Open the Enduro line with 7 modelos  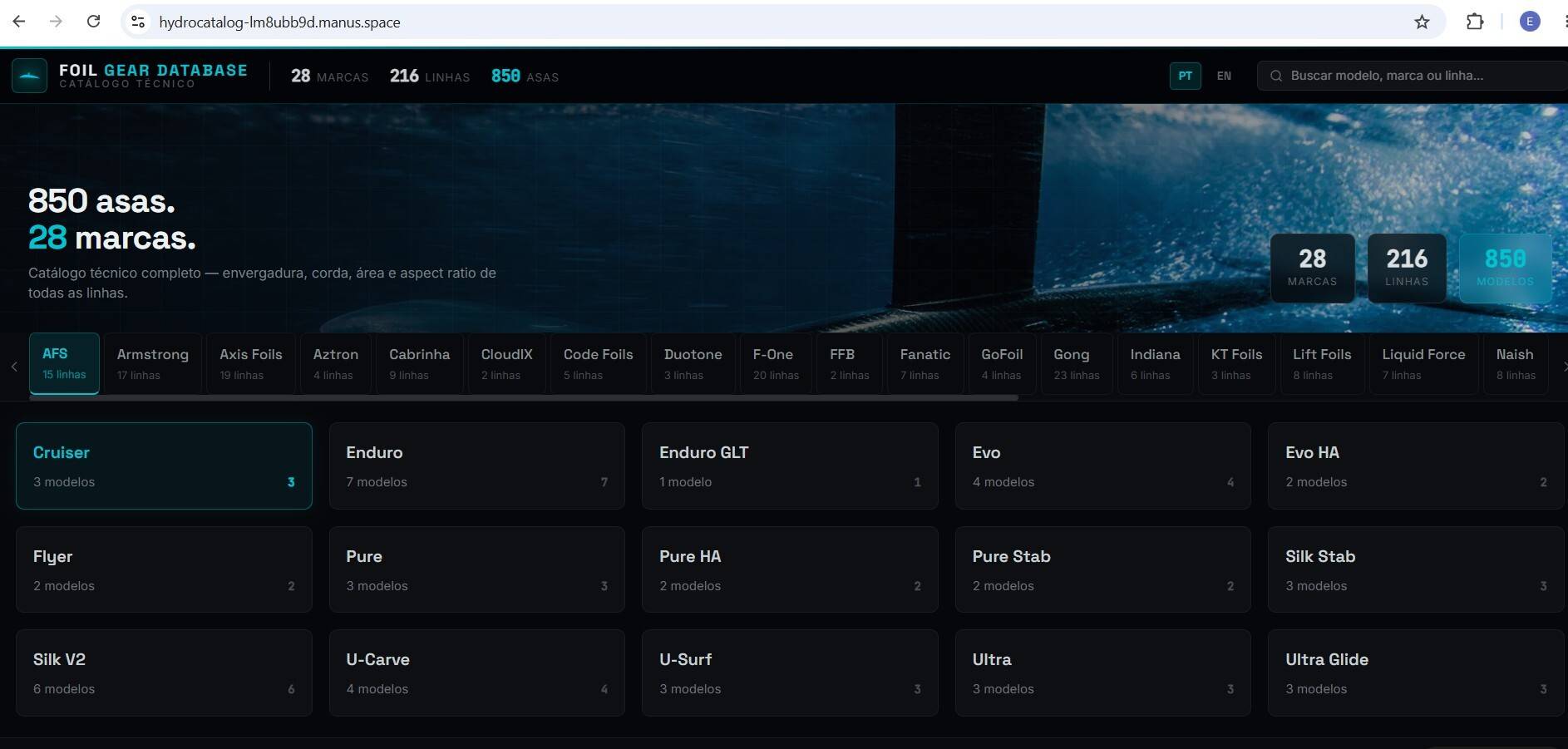pos(477,466)
